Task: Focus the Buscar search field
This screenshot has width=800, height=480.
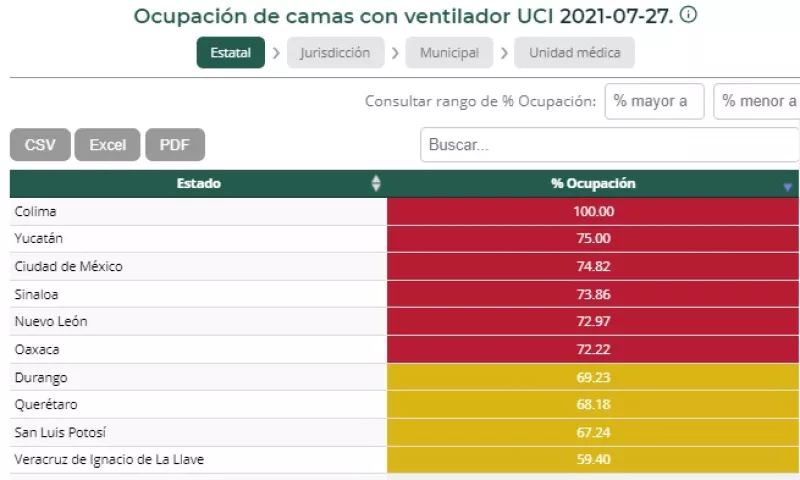Action: point(609,145)
